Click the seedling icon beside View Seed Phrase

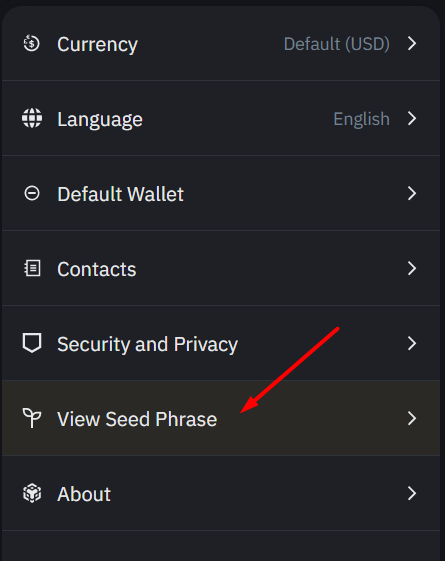(32, 418)
